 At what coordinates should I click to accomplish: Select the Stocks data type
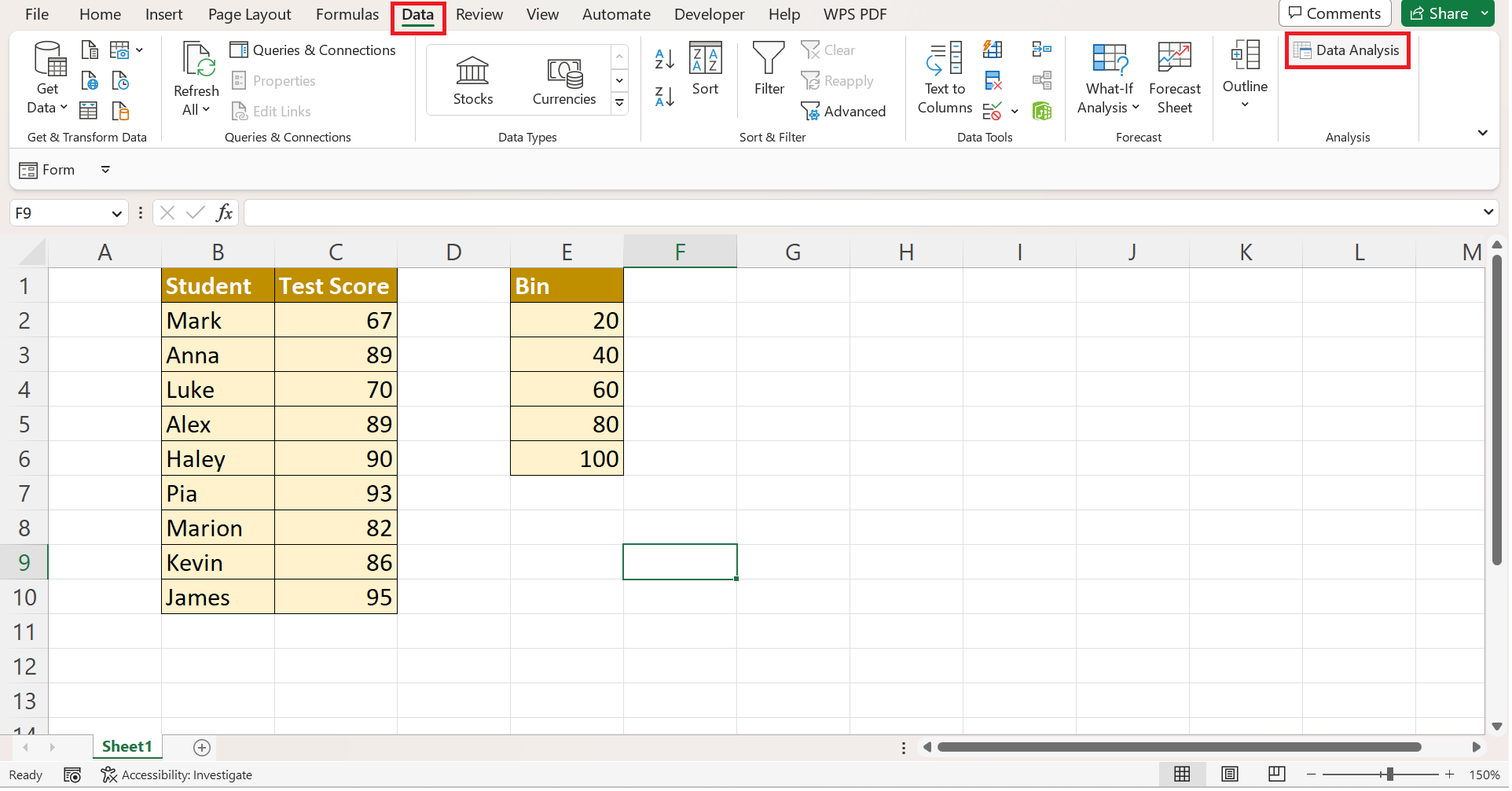(473, 81)
